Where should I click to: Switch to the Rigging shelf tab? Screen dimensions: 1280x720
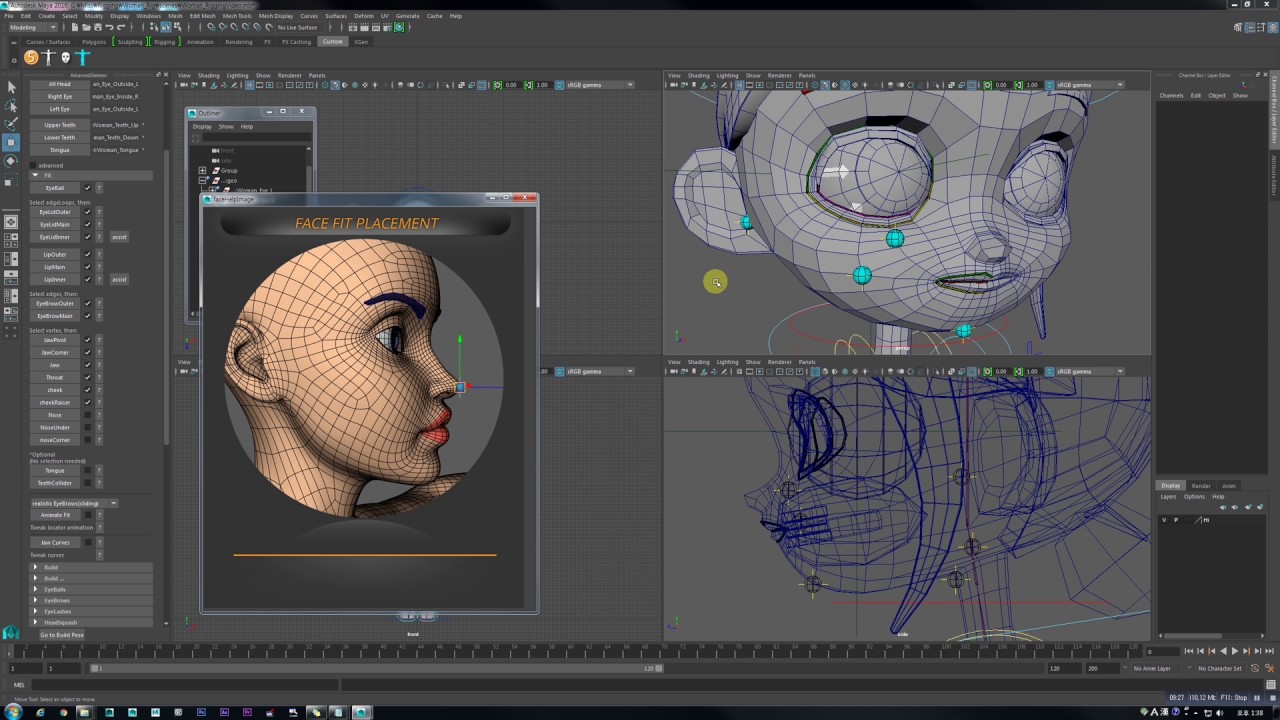click(165, 42)
